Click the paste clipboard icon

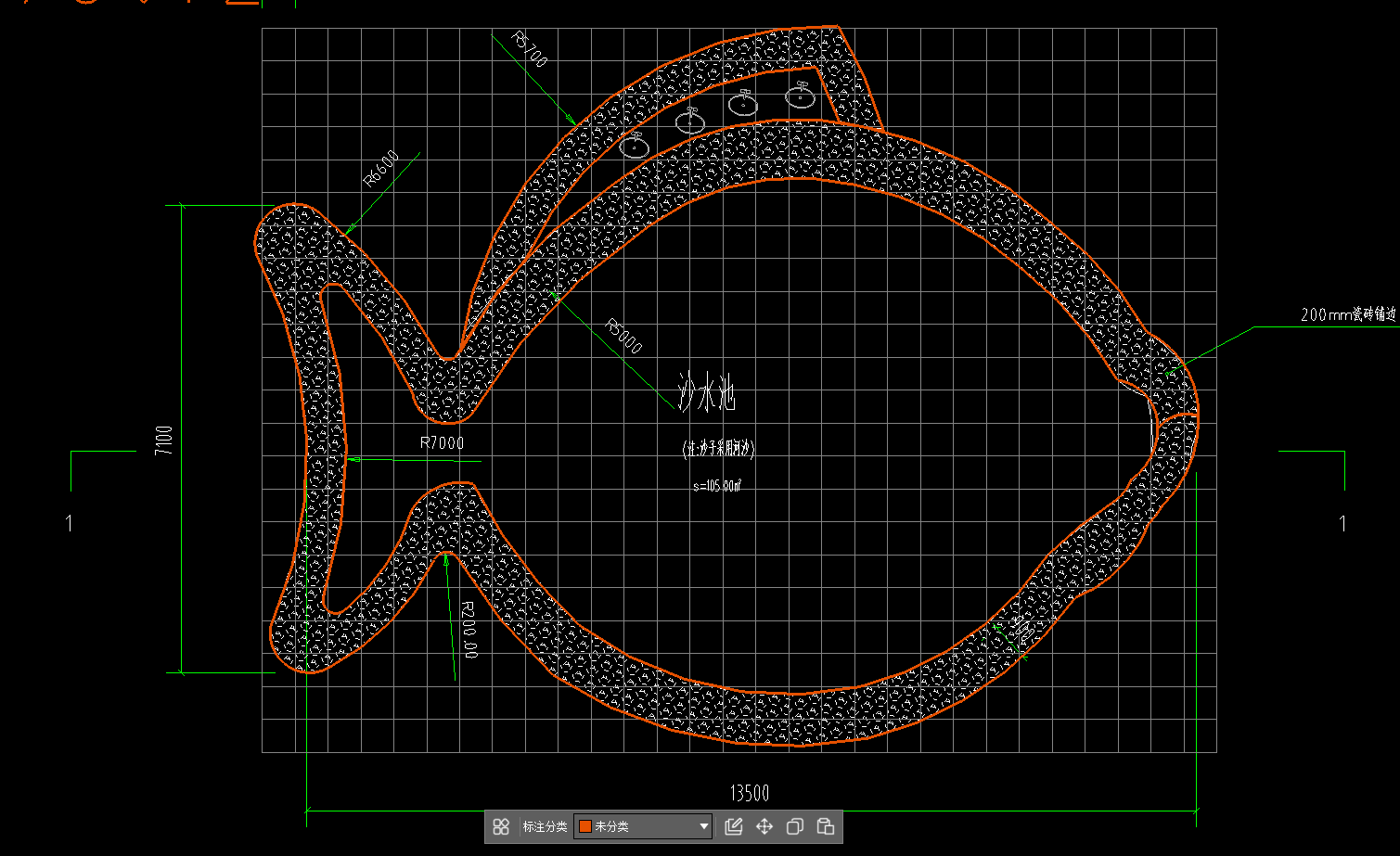click(x=826, y=826)
